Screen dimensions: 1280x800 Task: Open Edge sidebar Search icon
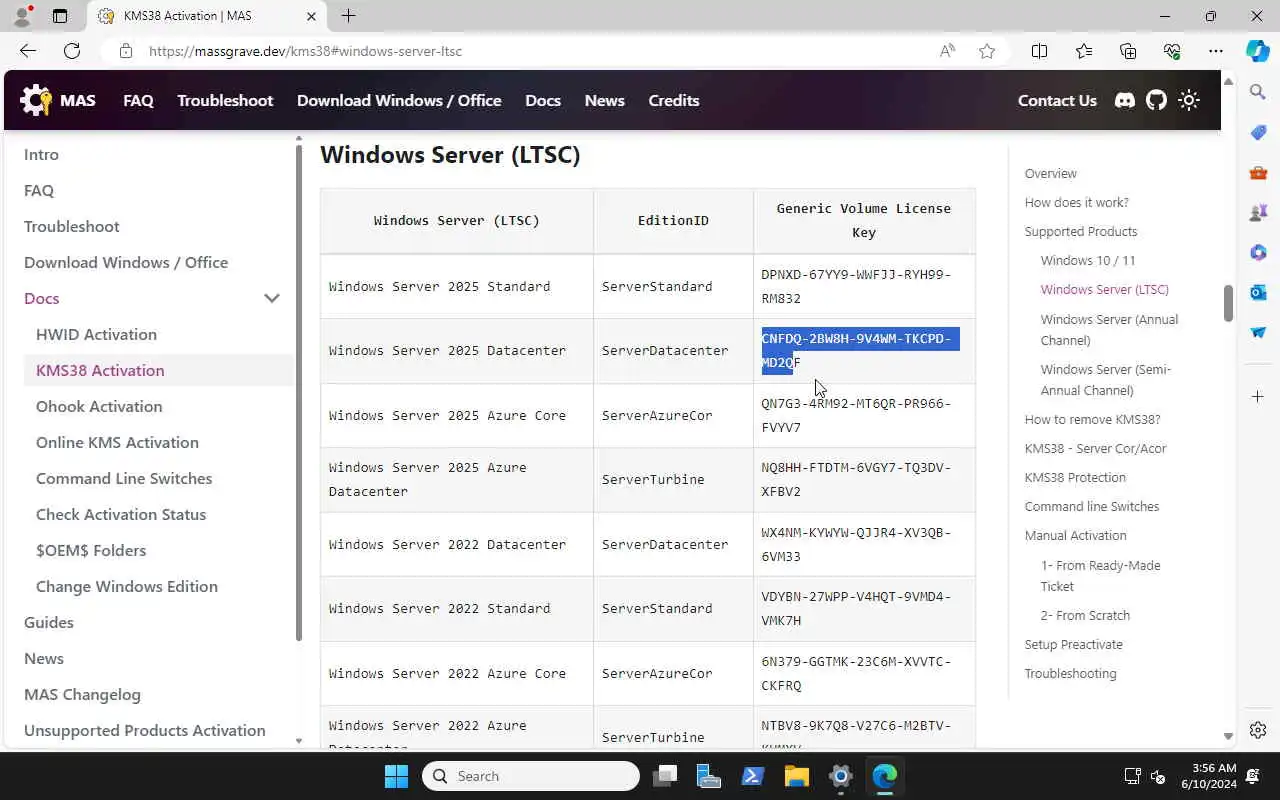(1258, 92)
